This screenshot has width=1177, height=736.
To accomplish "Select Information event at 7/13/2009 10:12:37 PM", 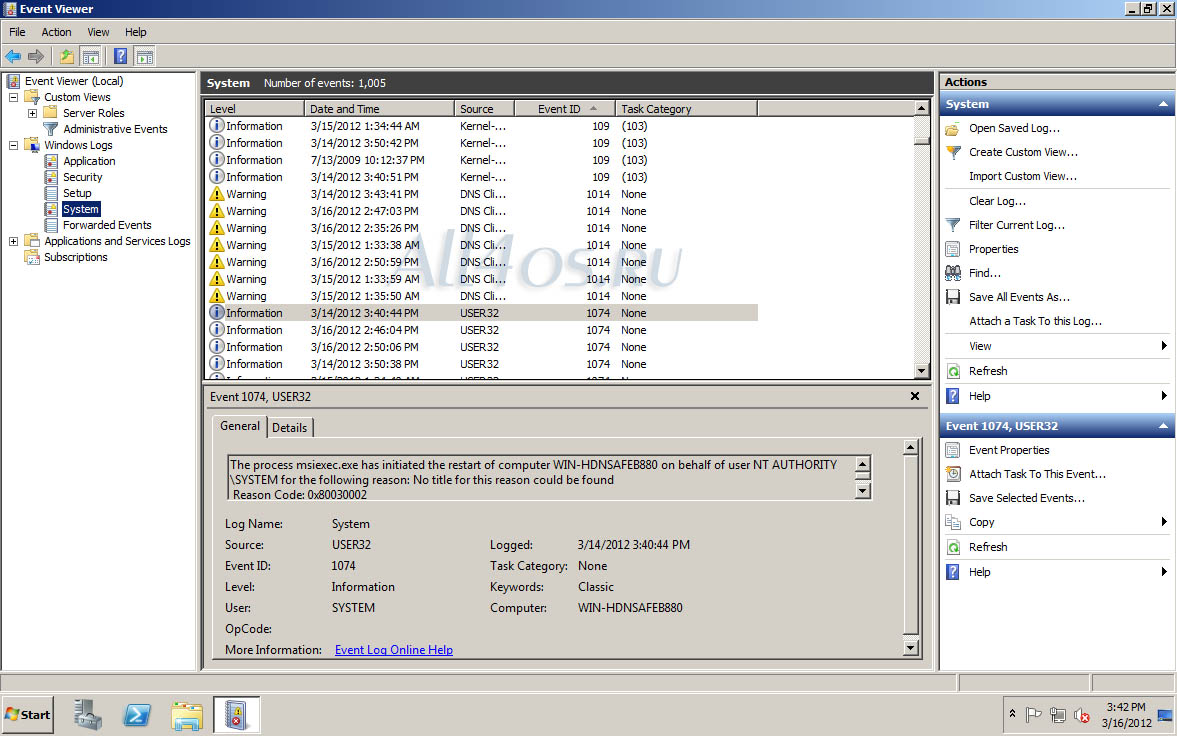I will pyautogui.click(x=481, y=160).
